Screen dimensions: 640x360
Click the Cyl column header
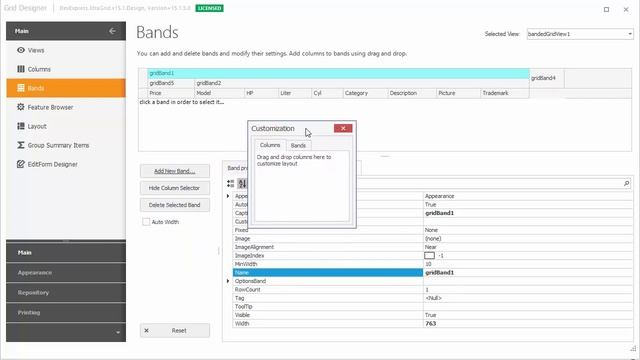[327, 93]
